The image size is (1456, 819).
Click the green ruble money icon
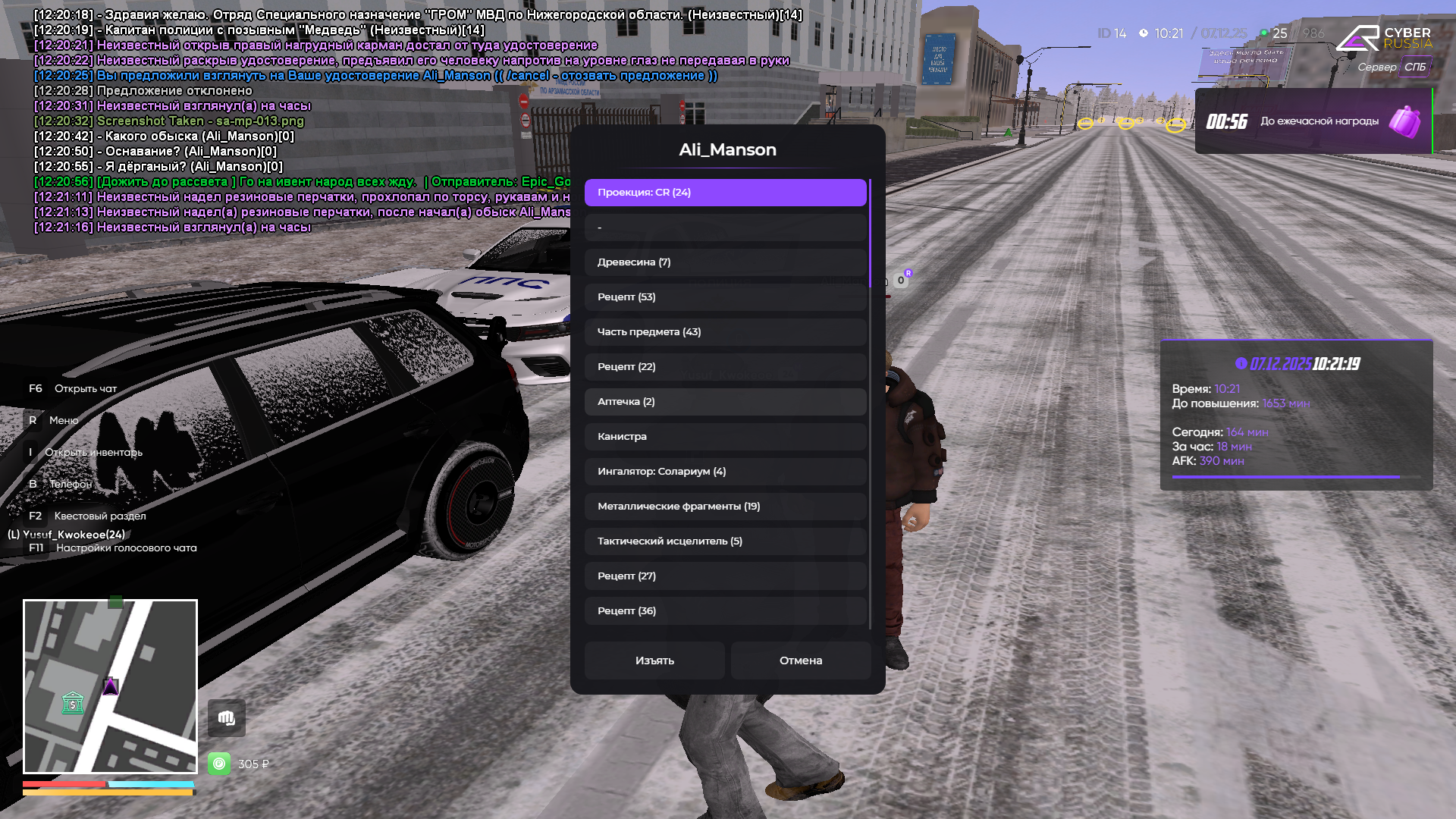(x=219, y=764)
